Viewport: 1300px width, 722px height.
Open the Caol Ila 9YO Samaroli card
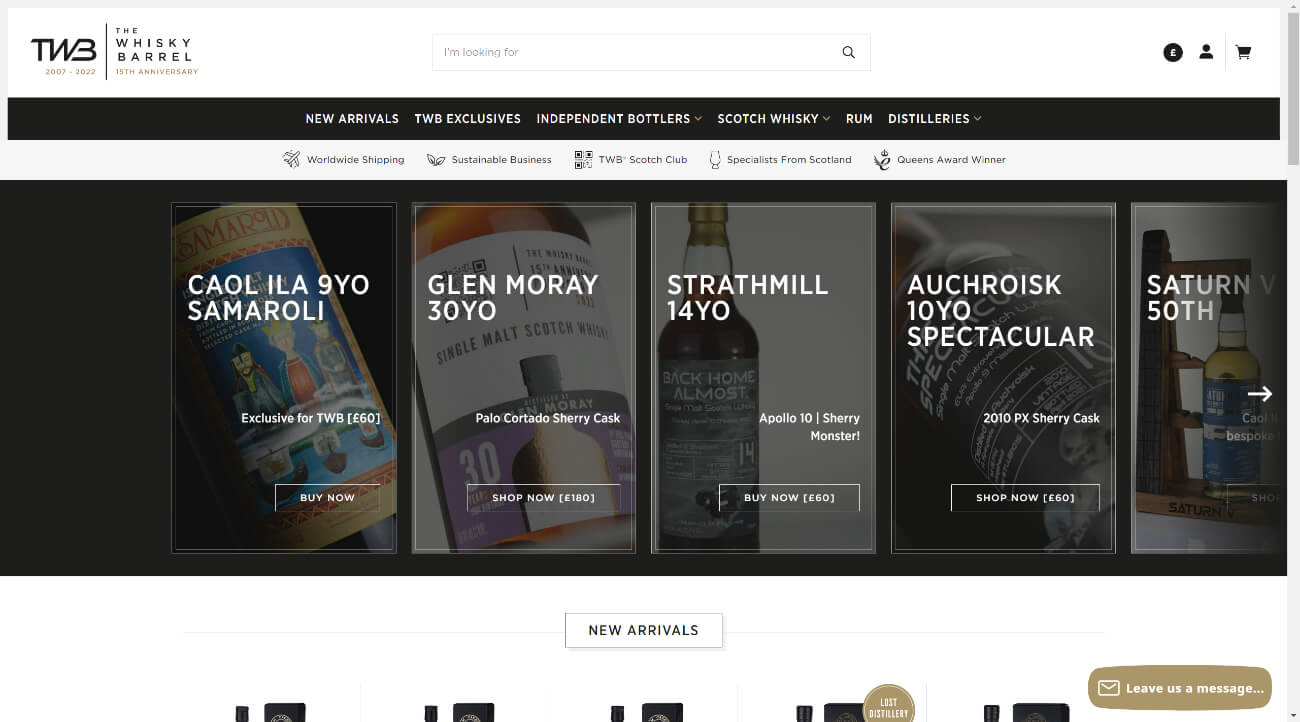point(284,378)
